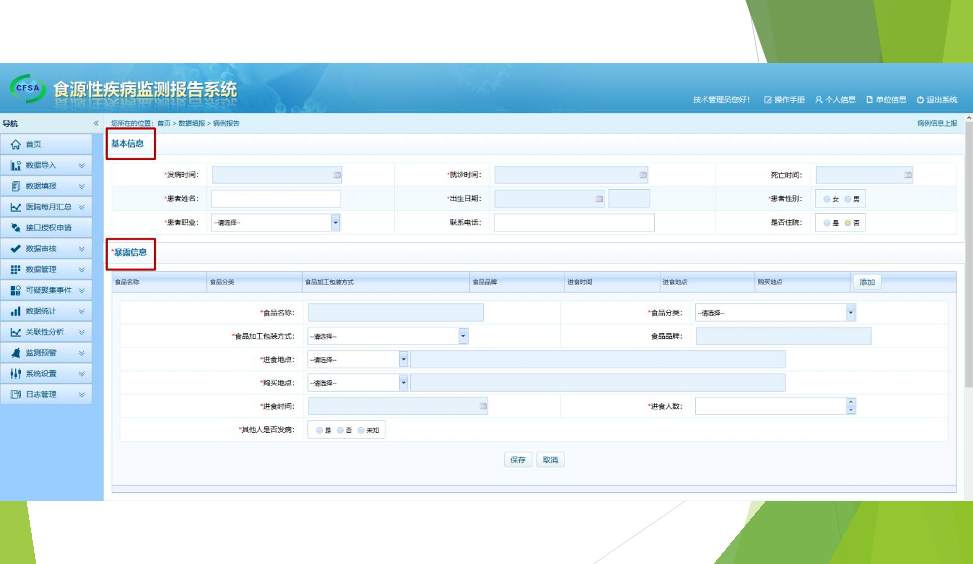Collapse the 导航 sidebar using double chevron
Image resolution: width=973 pixels, height=564 pixels.
click(96, 123)
